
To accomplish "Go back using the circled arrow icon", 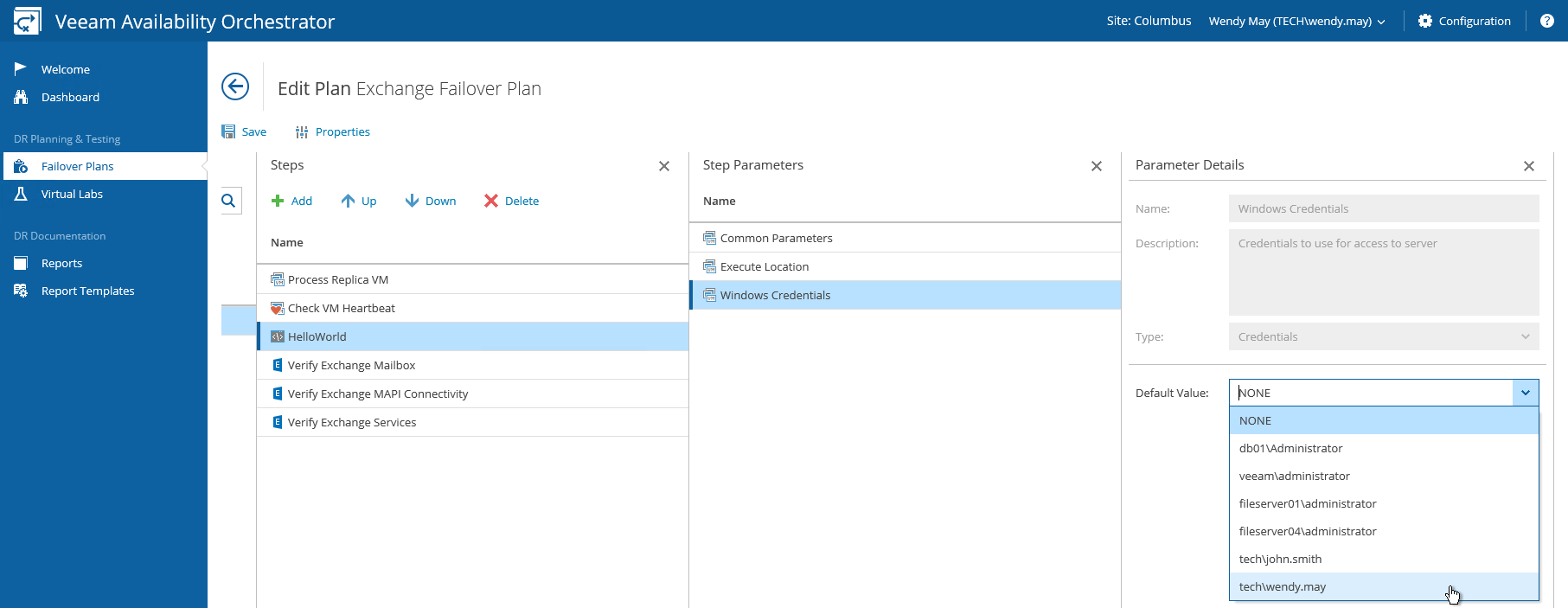I will click(235, 86).
